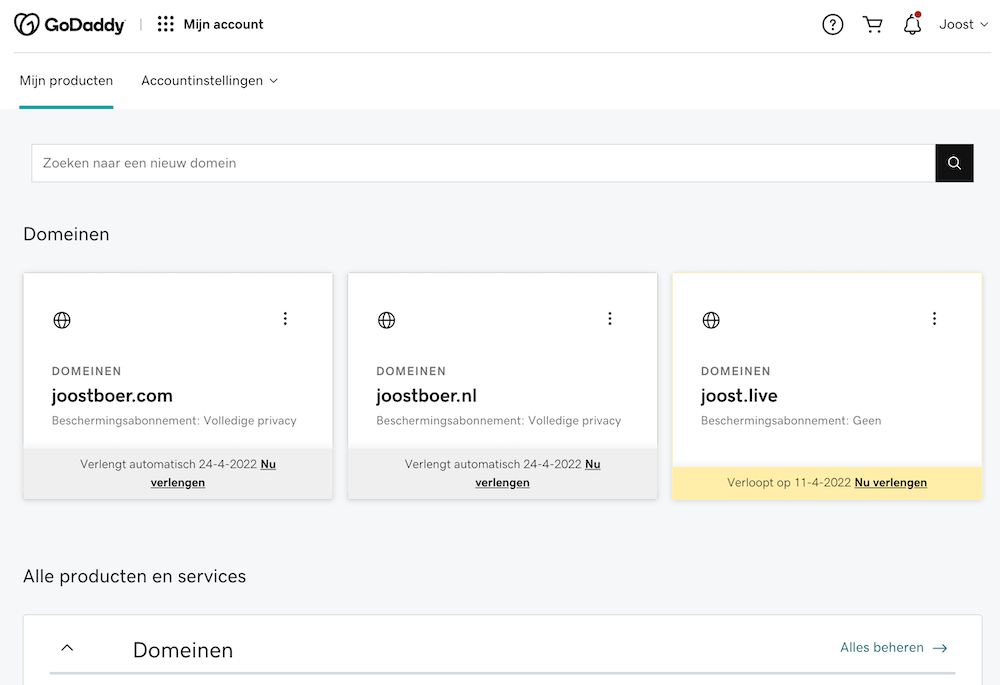Click privacy text under joostboer.nl

(499, 420)
